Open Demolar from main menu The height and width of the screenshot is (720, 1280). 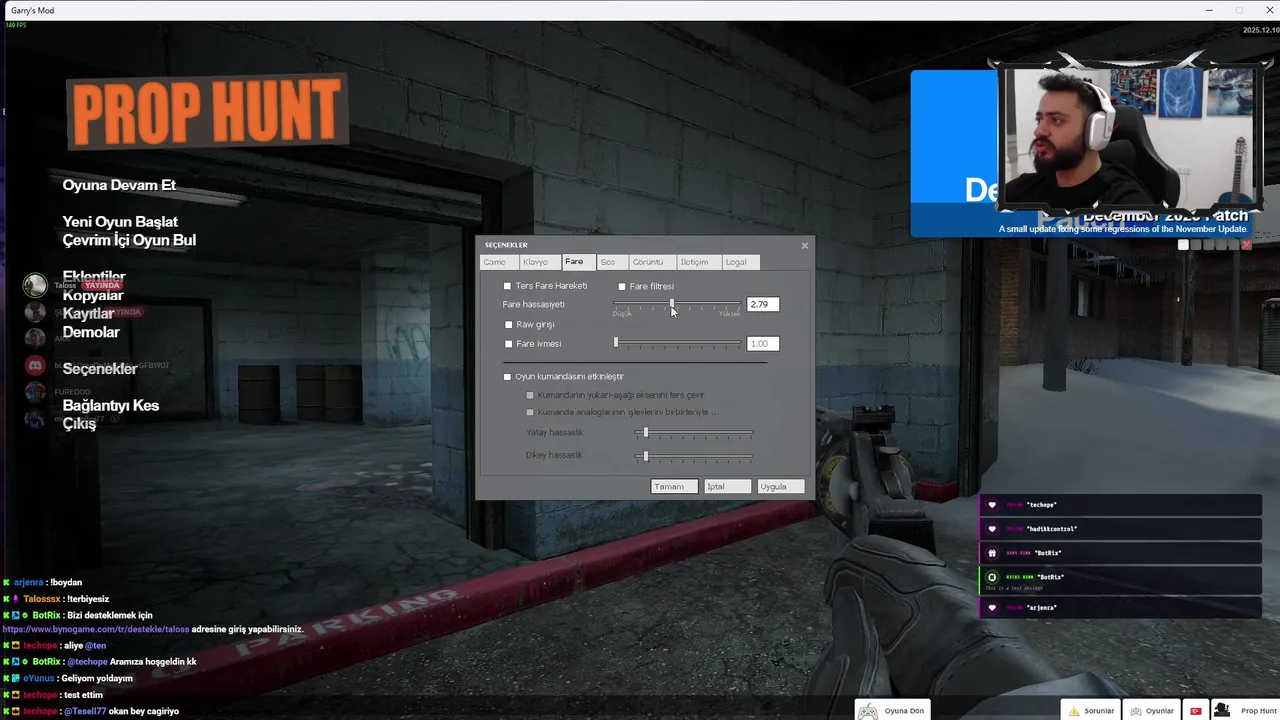(x=91, y=332)
